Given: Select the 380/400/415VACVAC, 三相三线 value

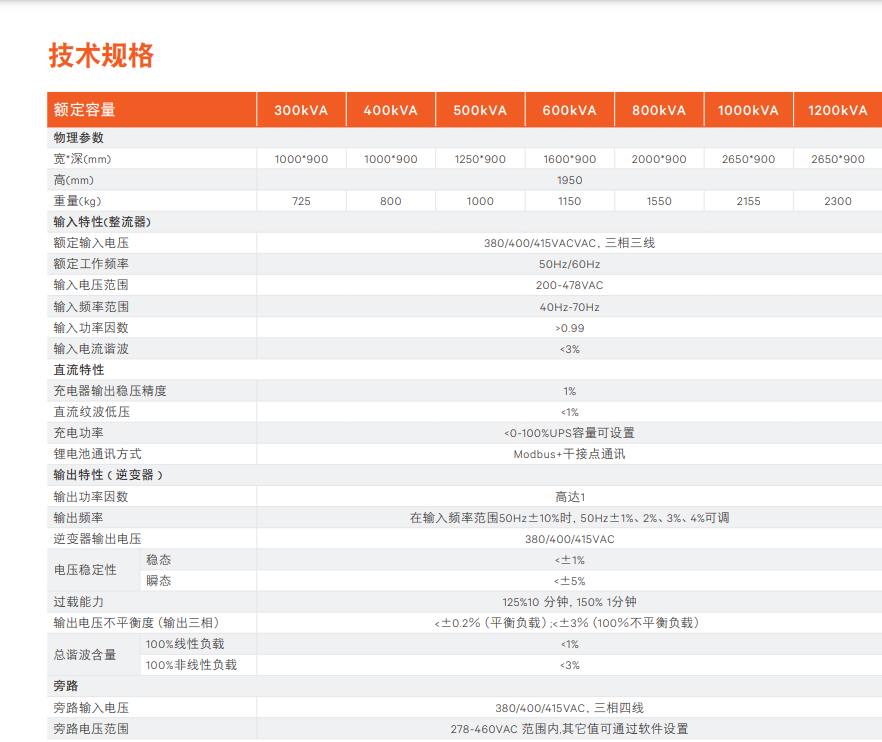Looking at the screenshot, I should coord(569,243).
